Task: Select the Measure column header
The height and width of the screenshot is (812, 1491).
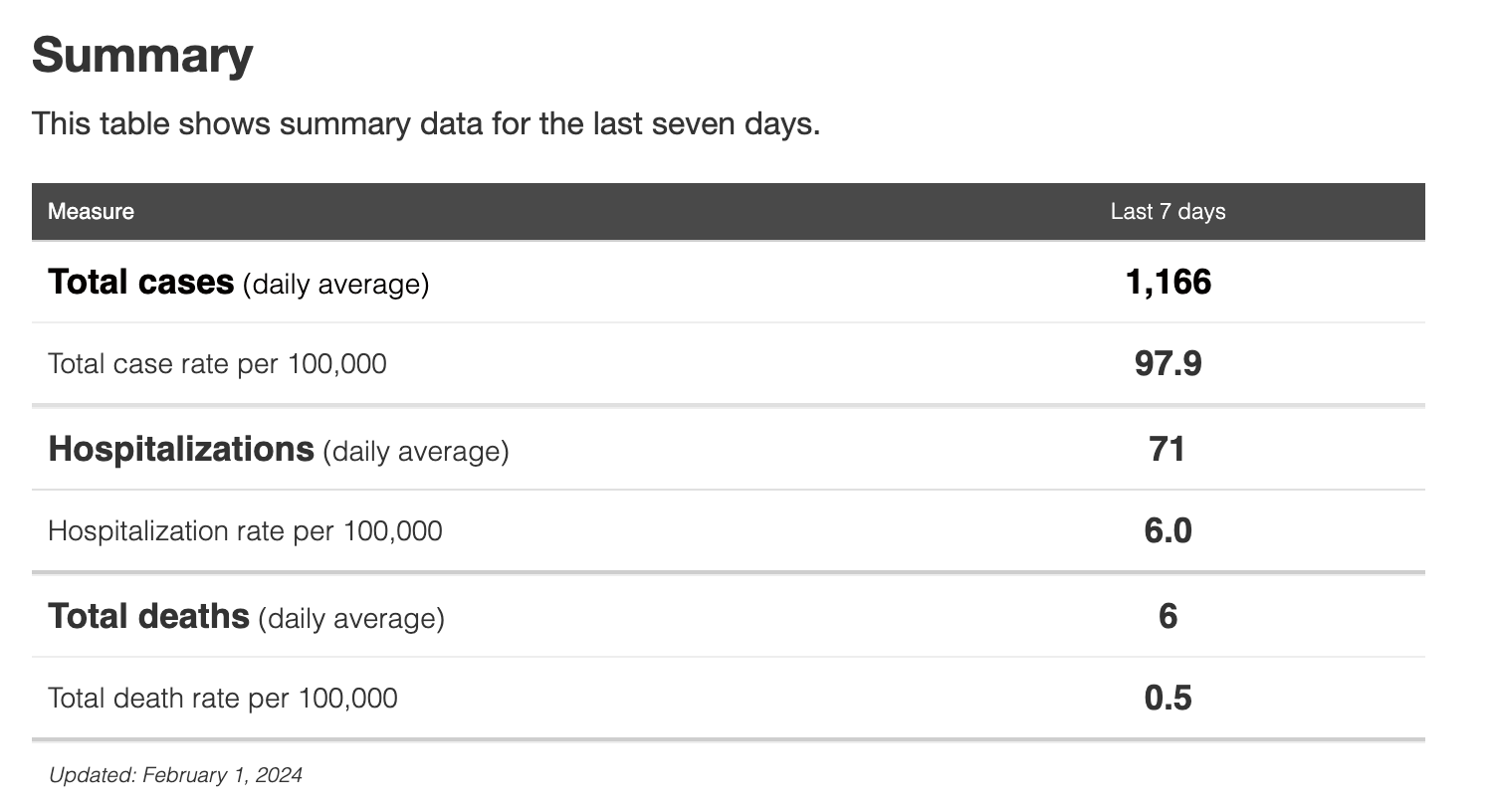Action: coord(91,211)
